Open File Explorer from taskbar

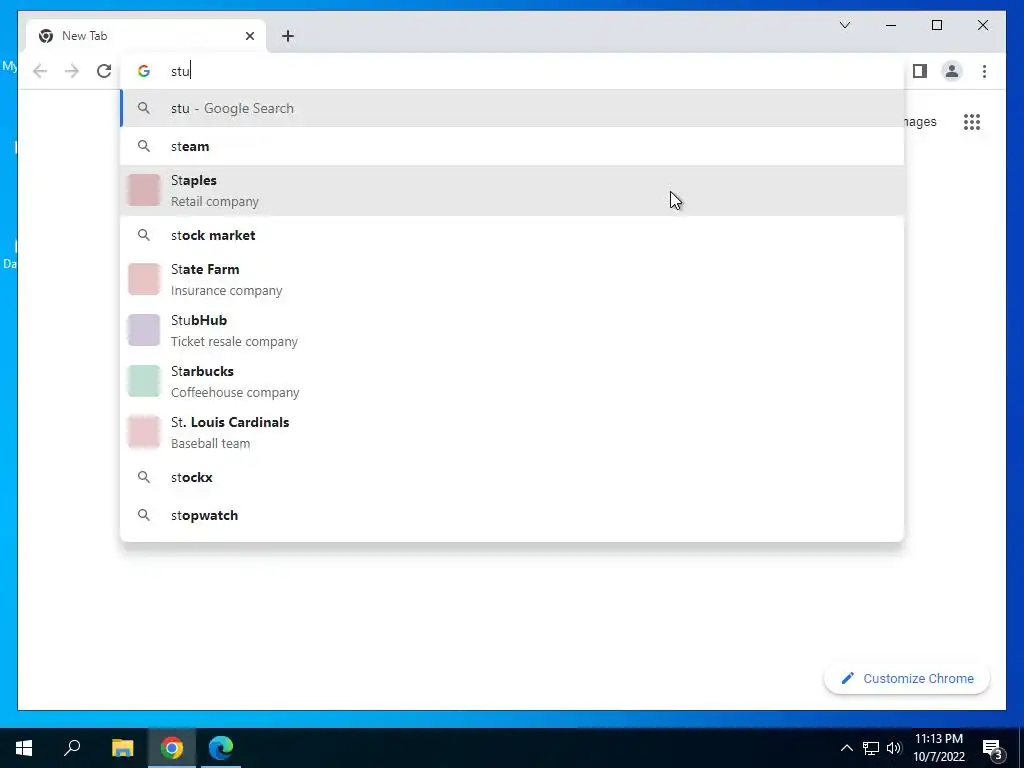coord(122,748)
